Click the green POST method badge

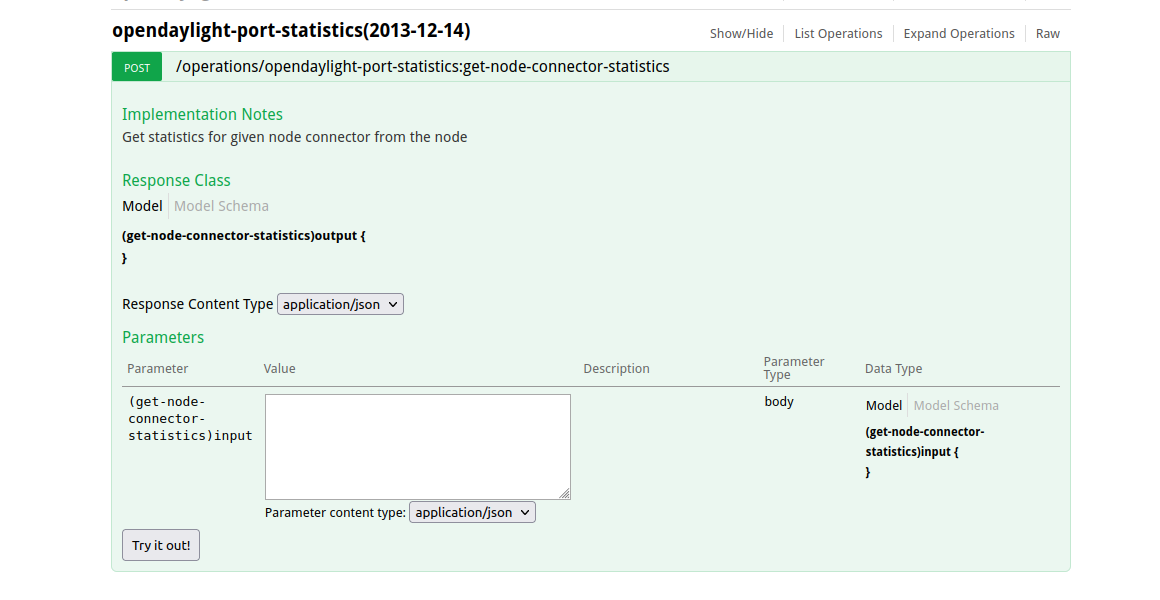[138, 67]
